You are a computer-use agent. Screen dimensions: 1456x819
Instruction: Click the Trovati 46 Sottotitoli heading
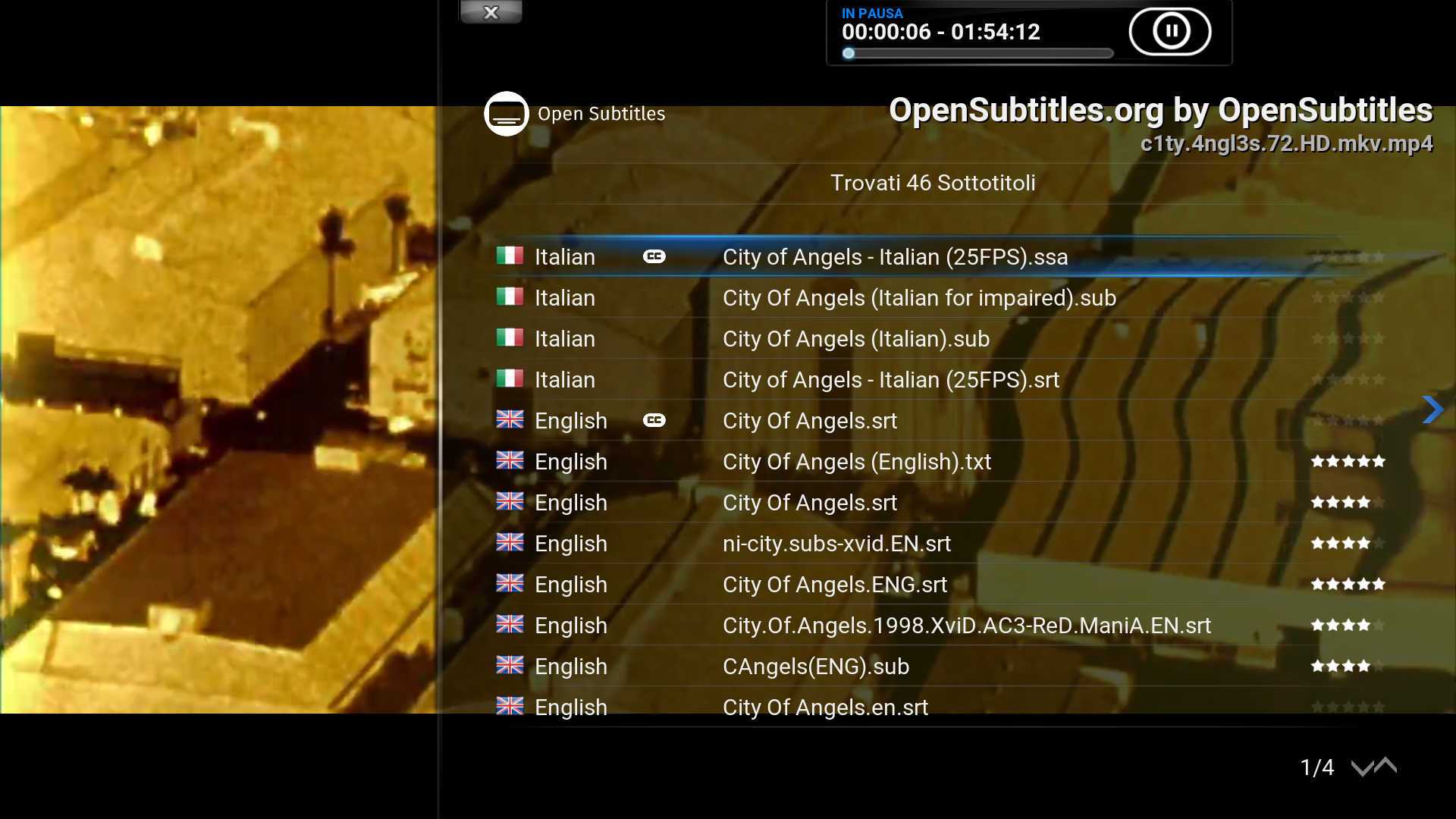click(x=933, y=183)
